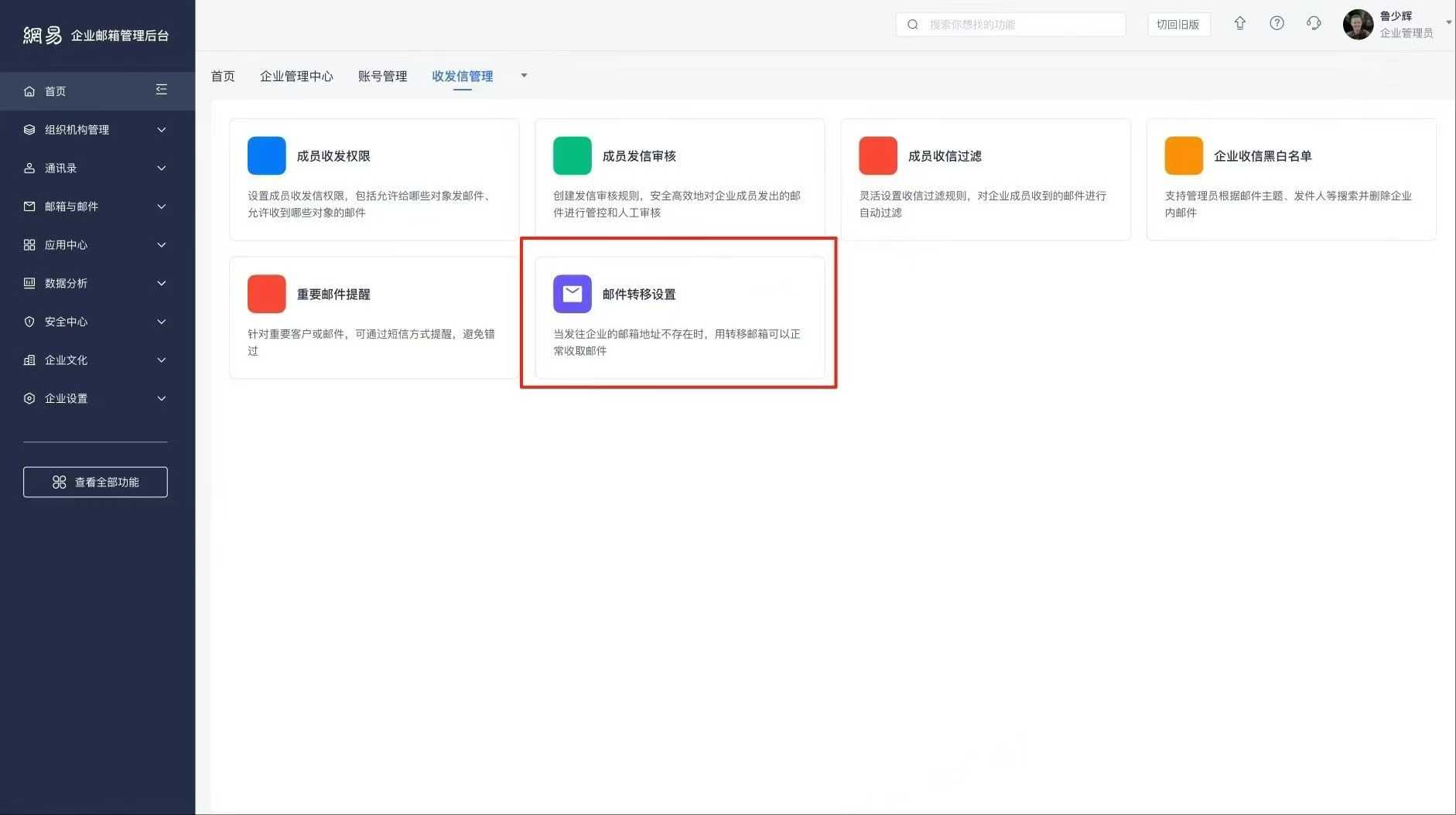Open the 成员发信审核 card title
Viewport: 1456px width, 815px height.
[639, 155]
